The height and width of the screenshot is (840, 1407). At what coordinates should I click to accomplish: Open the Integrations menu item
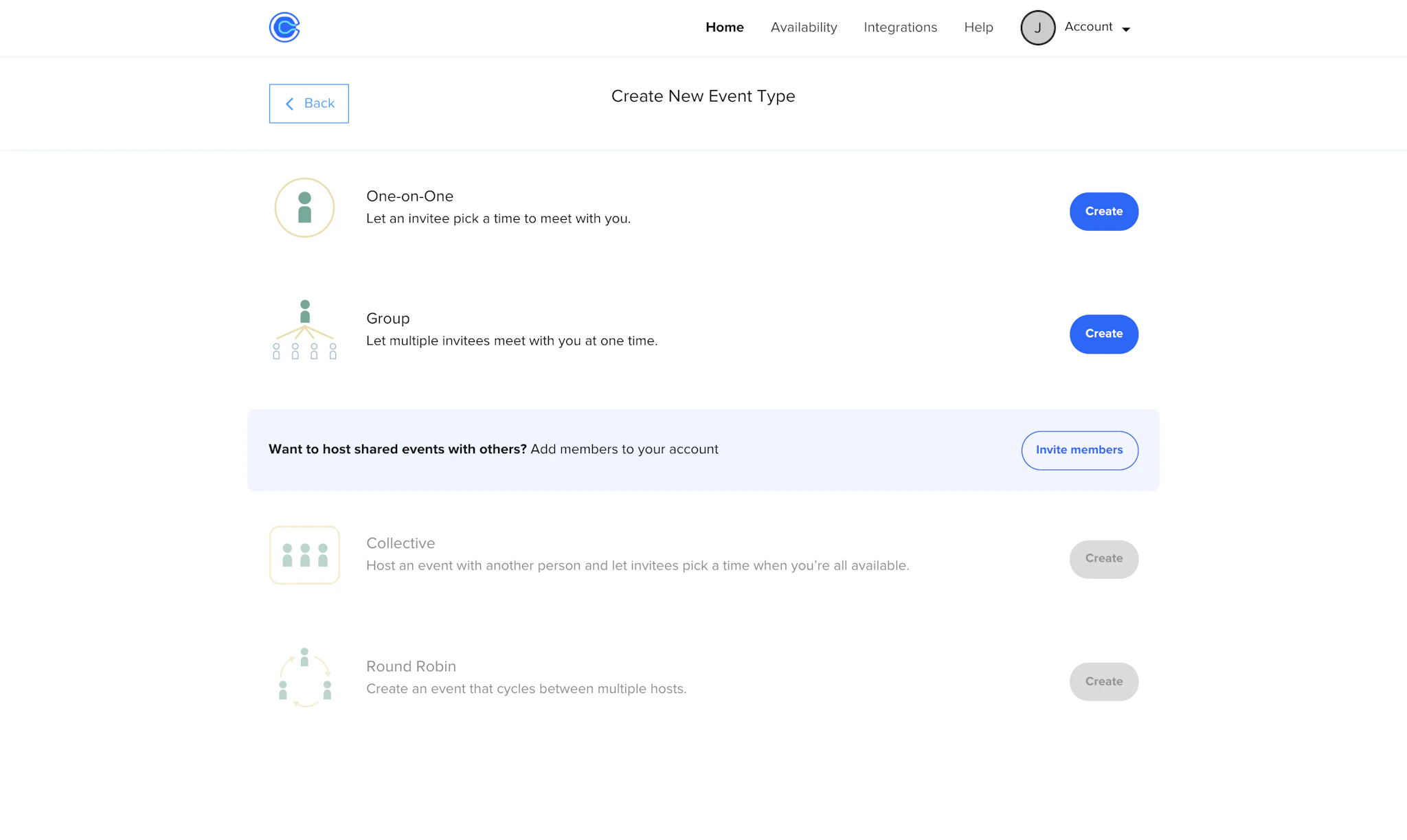(900, 27)
